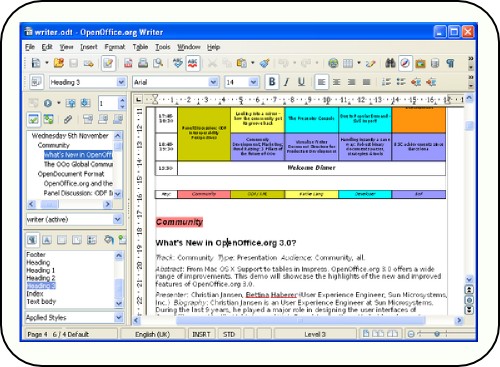Open Page Preview magnifier icon
This screenshot has height=367, width=500.
coord(158,63)
